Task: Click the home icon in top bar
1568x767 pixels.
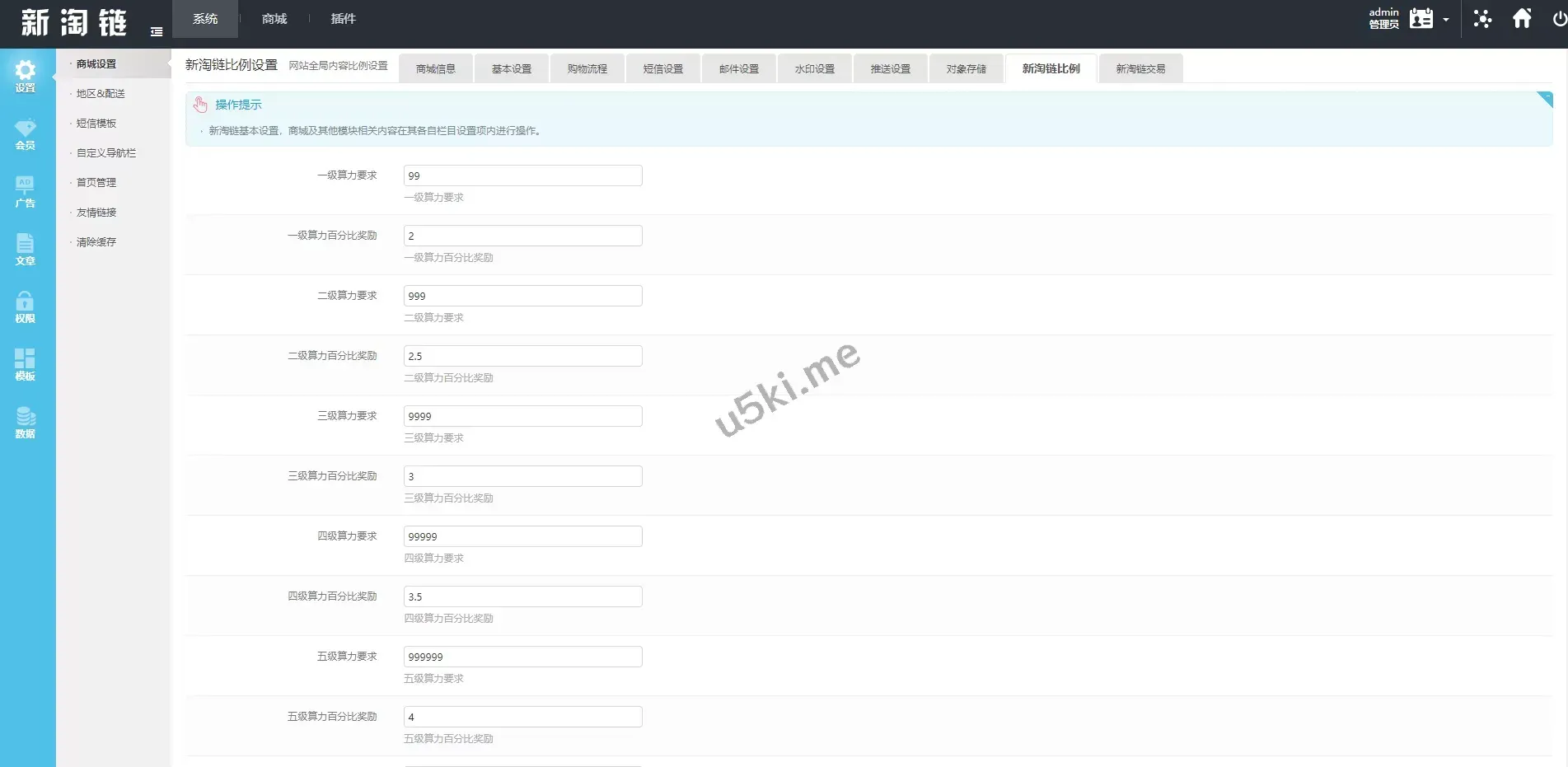Action: [1522, 18]
